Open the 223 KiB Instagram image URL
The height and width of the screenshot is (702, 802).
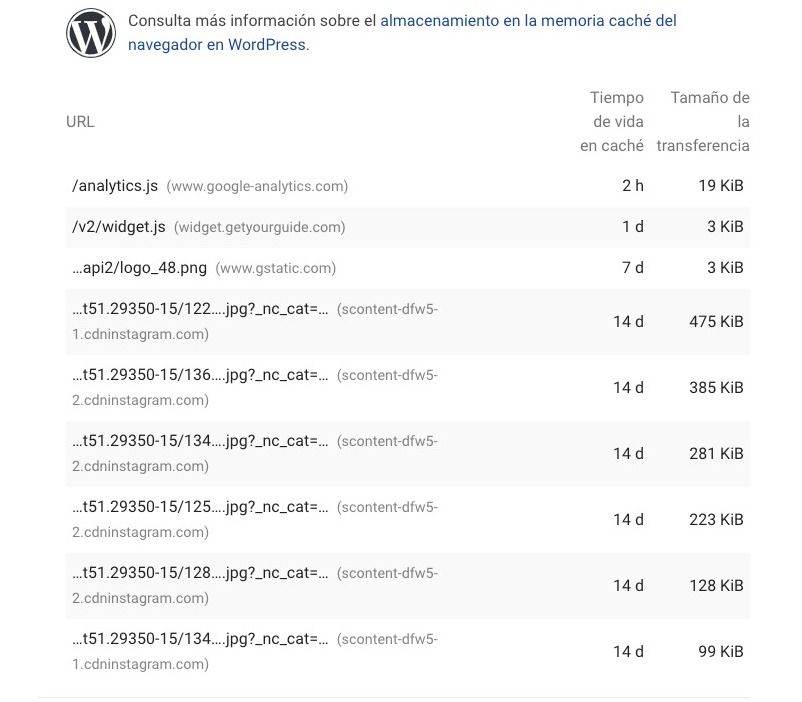click(x=200, y=508)
